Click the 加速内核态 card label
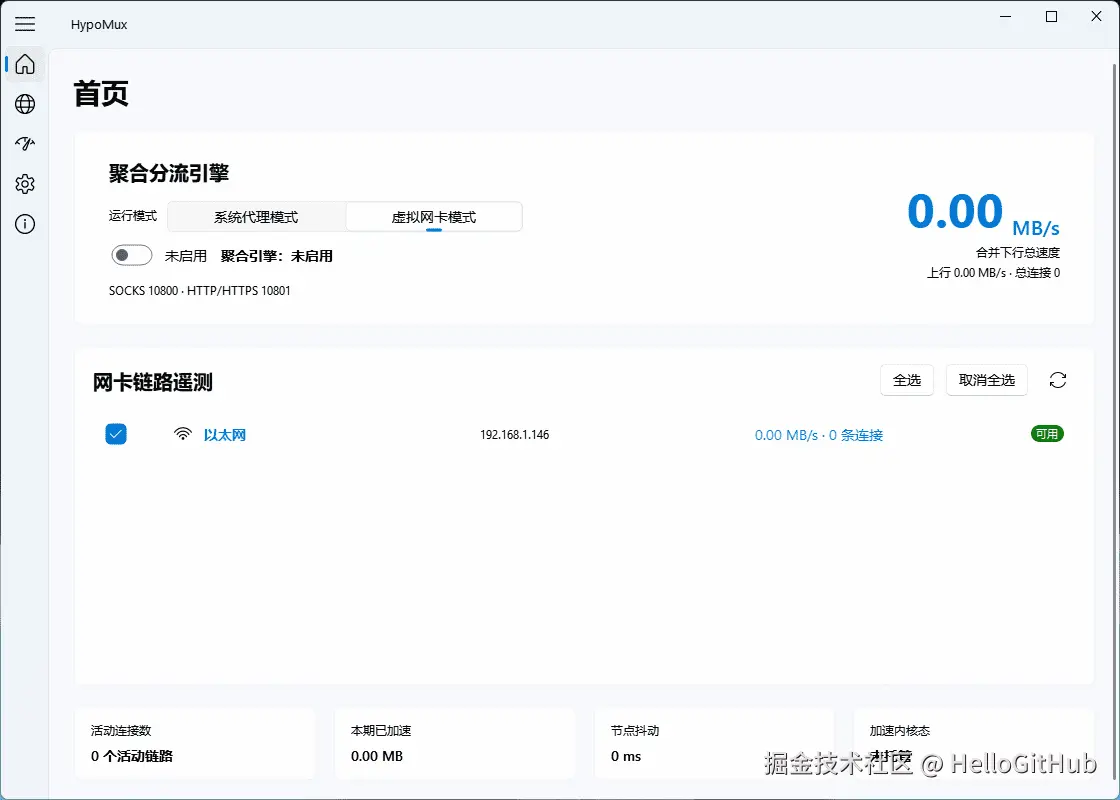 (900, 731)
